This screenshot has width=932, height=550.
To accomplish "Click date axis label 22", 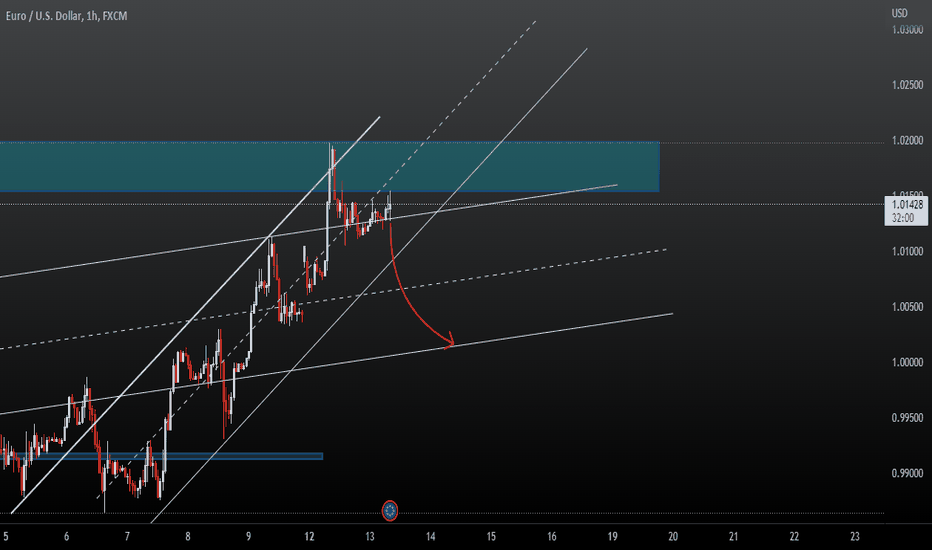I will 794,536.
